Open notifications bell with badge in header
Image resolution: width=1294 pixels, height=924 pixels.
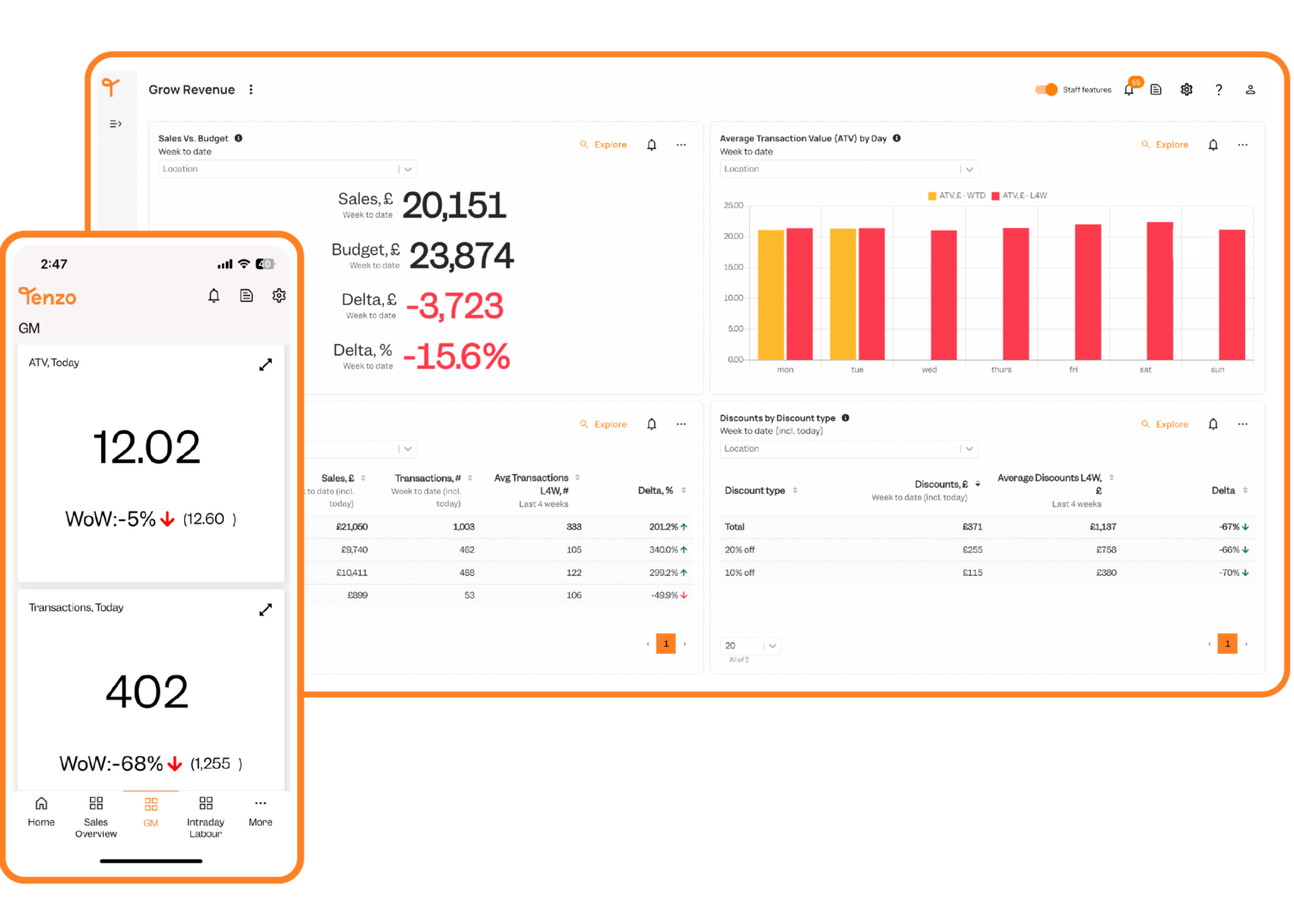[1129, 90]
